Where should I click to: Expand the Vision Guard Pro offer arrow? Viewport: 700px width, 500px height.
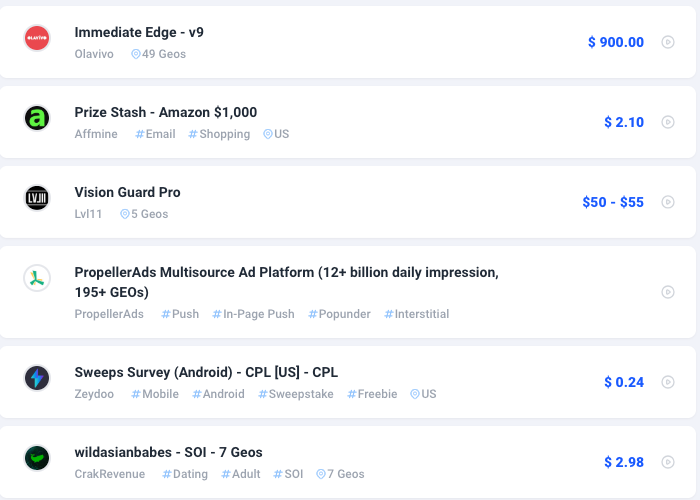668,202
